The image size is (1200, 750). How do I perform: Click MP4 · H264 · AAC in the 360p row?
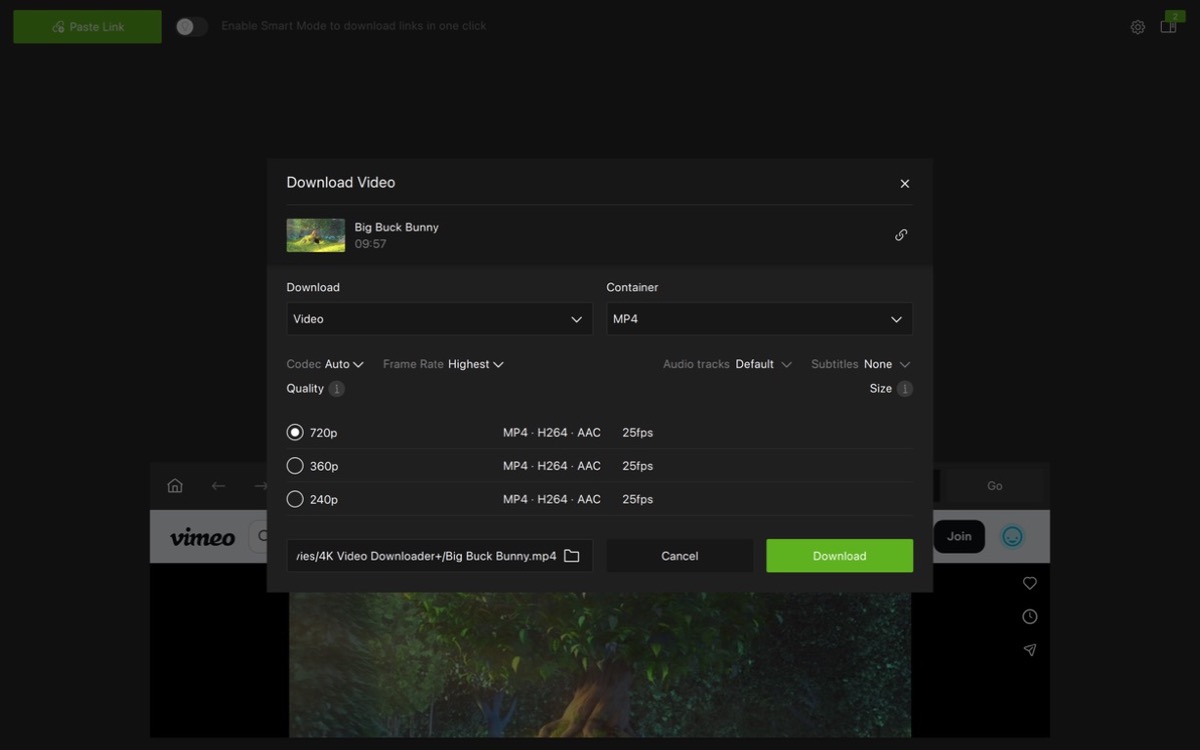(552, 466)
